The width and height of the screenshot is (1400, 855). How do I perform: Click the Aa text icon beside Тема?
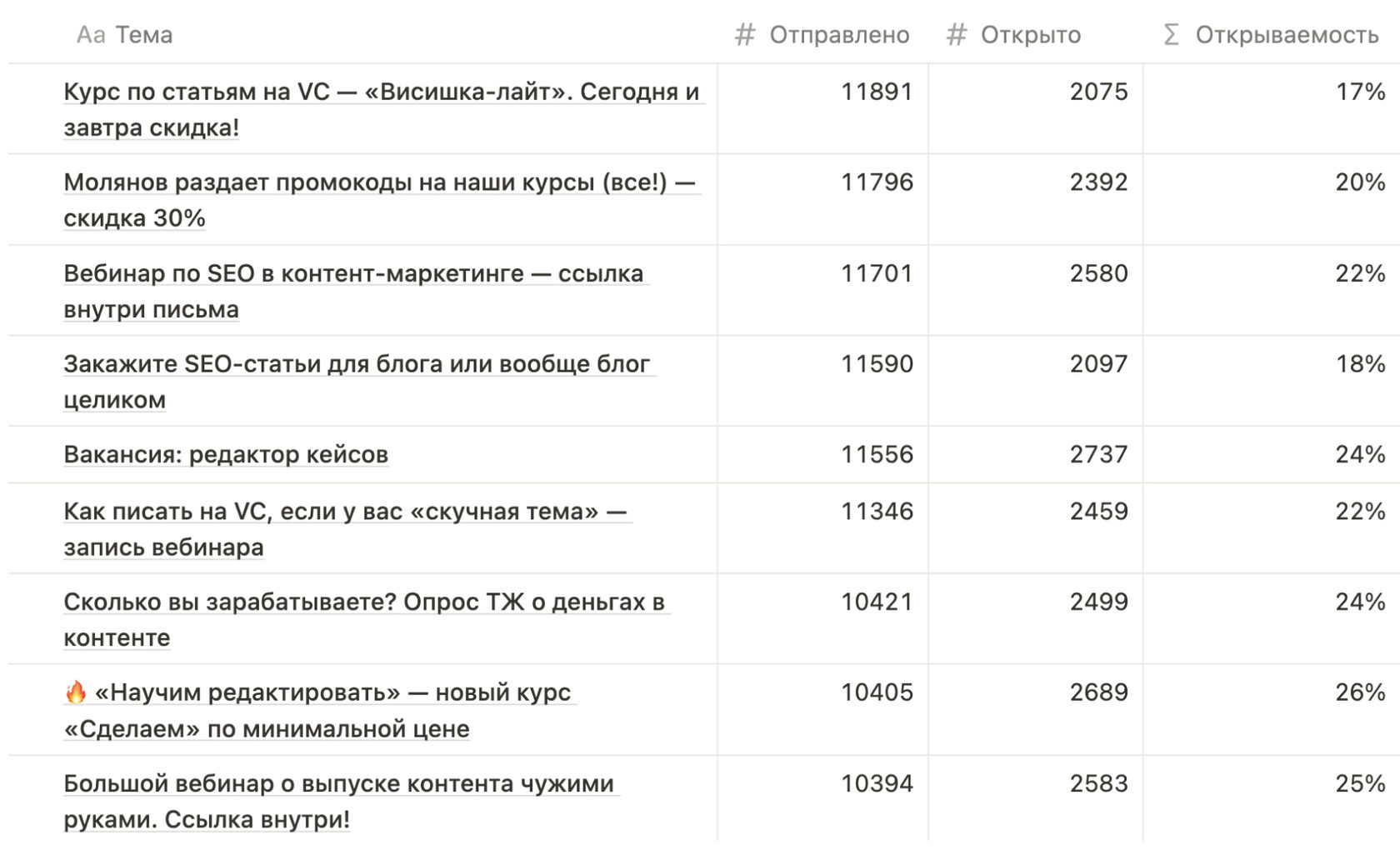(x=91, y=35)
